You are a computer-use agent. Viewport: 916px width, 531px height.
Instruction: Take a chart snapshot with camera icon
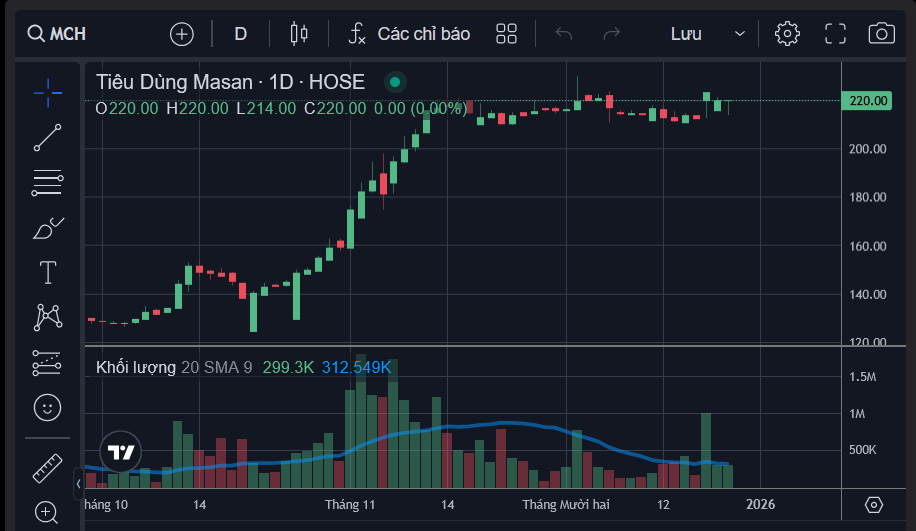click(x=881, y=34)
